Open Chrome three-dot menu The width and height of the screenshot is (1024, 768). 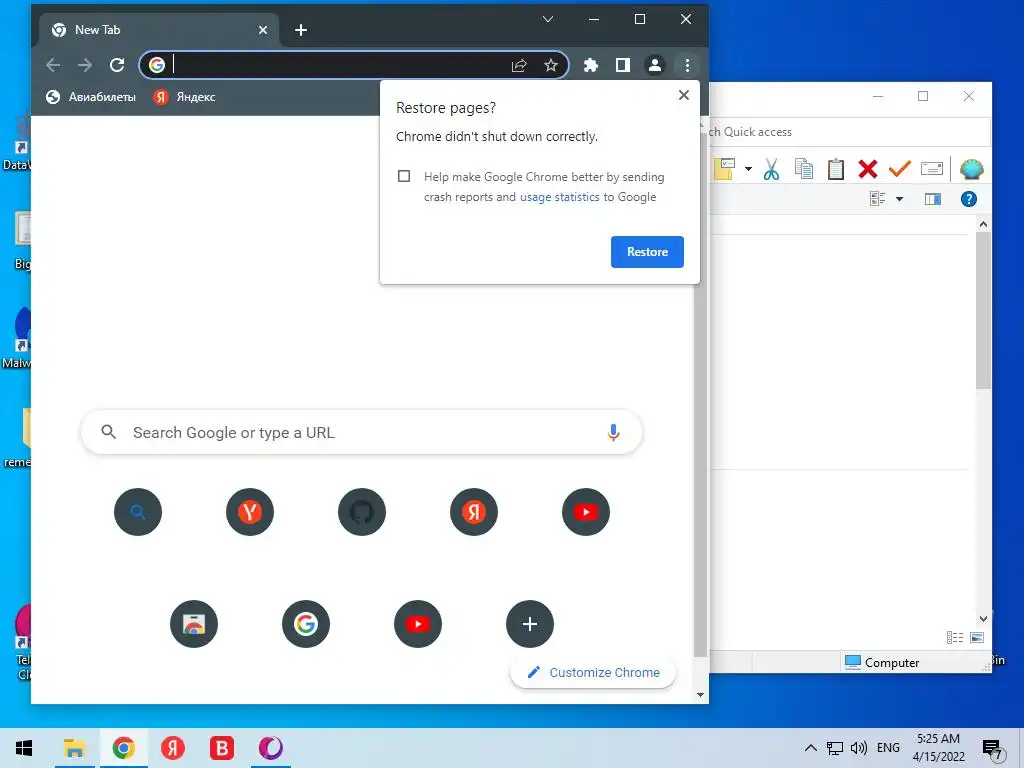(x=687, y=65)
